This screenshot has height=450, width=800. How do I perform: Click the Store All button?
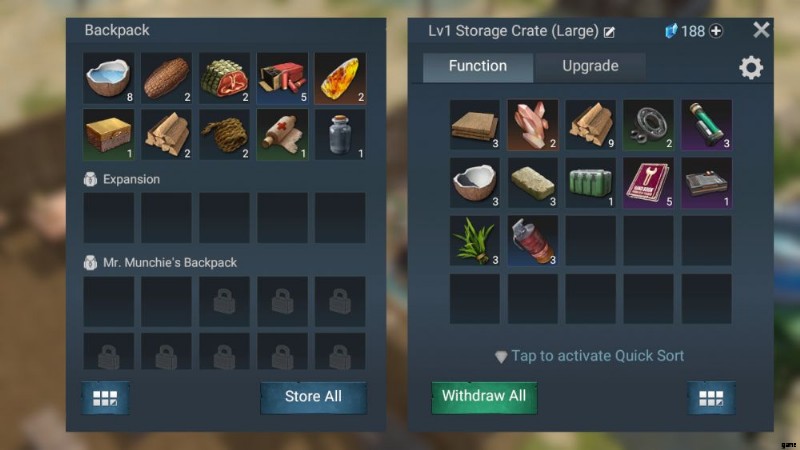[x=313, y=397]
